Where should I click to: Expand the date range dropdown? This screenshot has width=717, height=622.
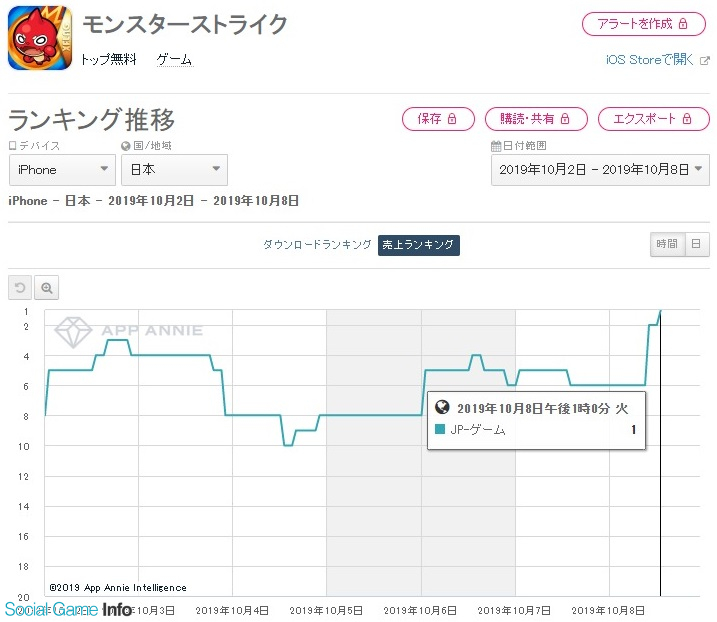[x=600, y=170]
